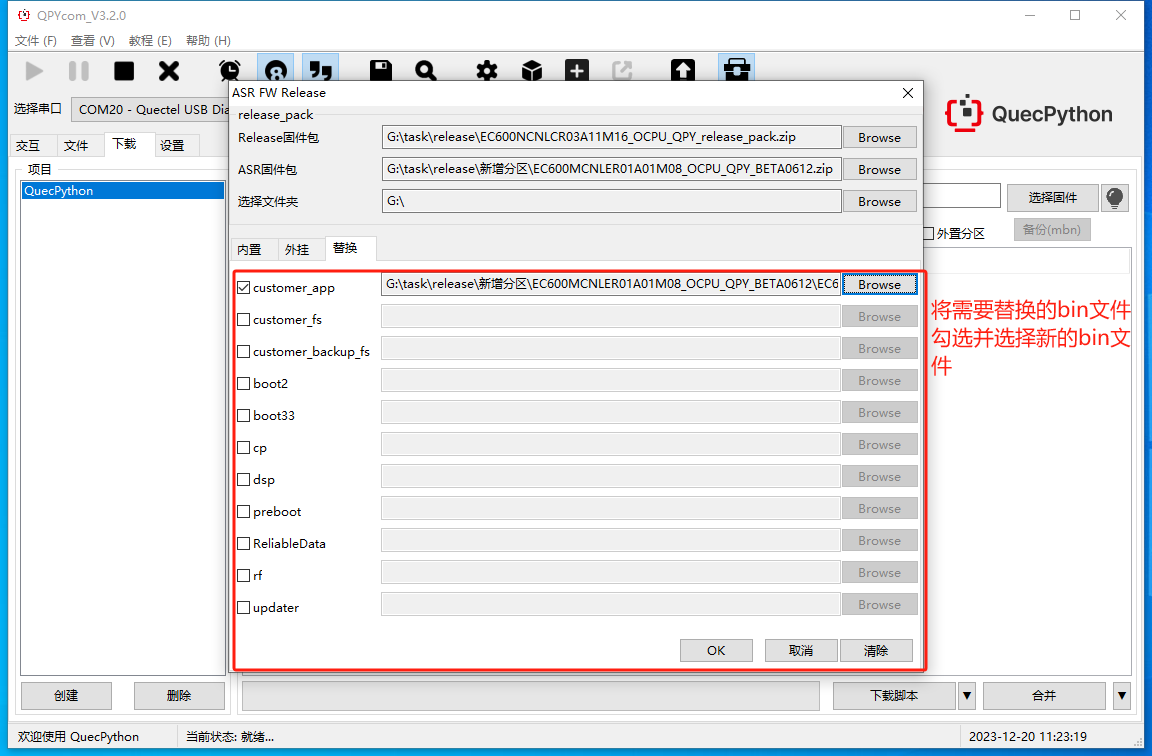This screenshot has width=1152, height=756.
Task: Browse for 选择文件夹 folder
Action: pyautogui.click(x=879, y=201)
